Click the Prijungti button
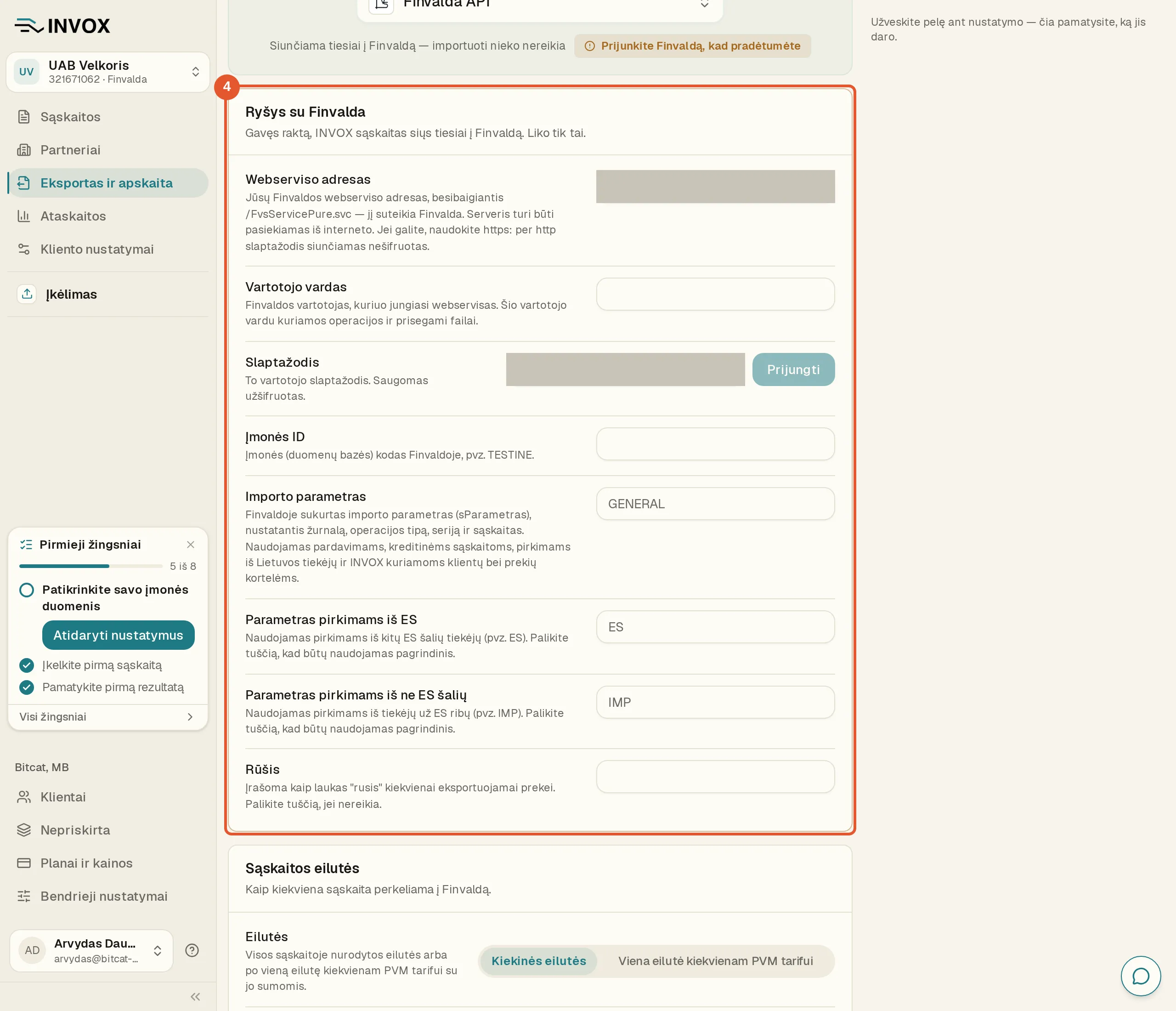The height and width of the screenshot is (1011, 1176). pos(793,369)
